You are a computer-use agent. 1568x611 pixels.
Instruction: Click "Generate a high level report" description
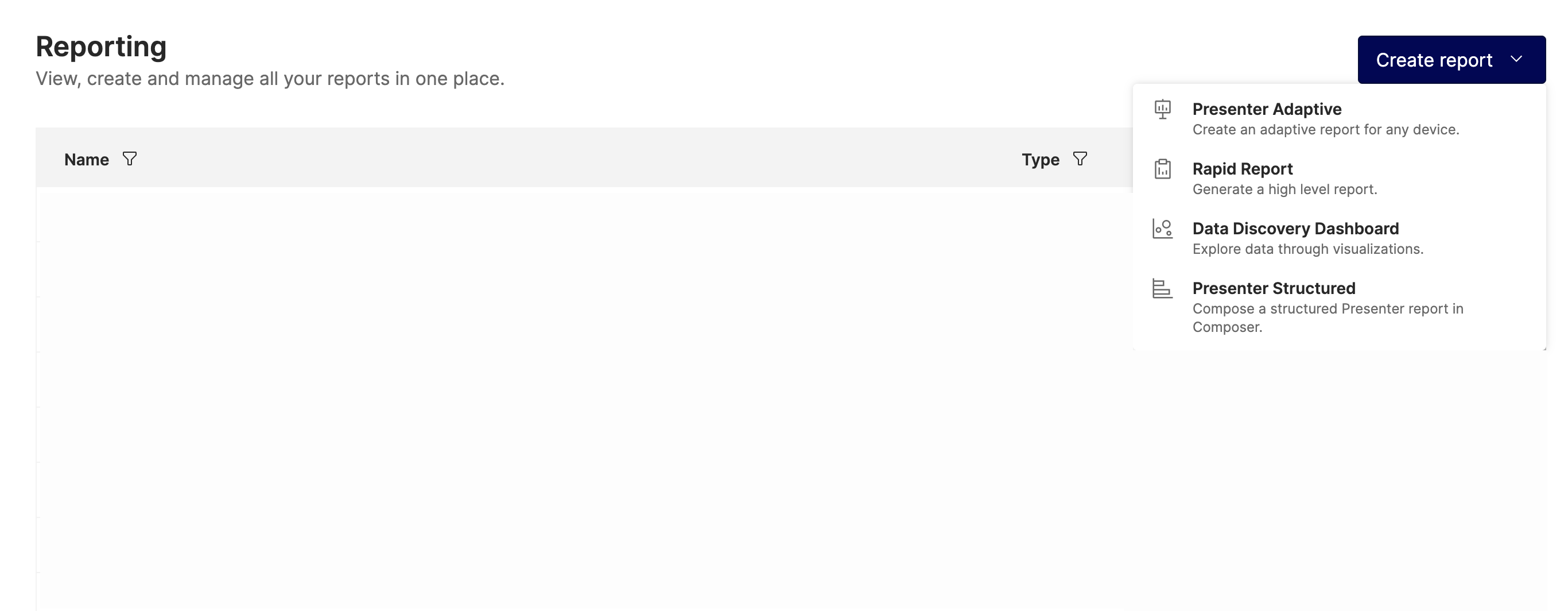[x=1284, y=190]
